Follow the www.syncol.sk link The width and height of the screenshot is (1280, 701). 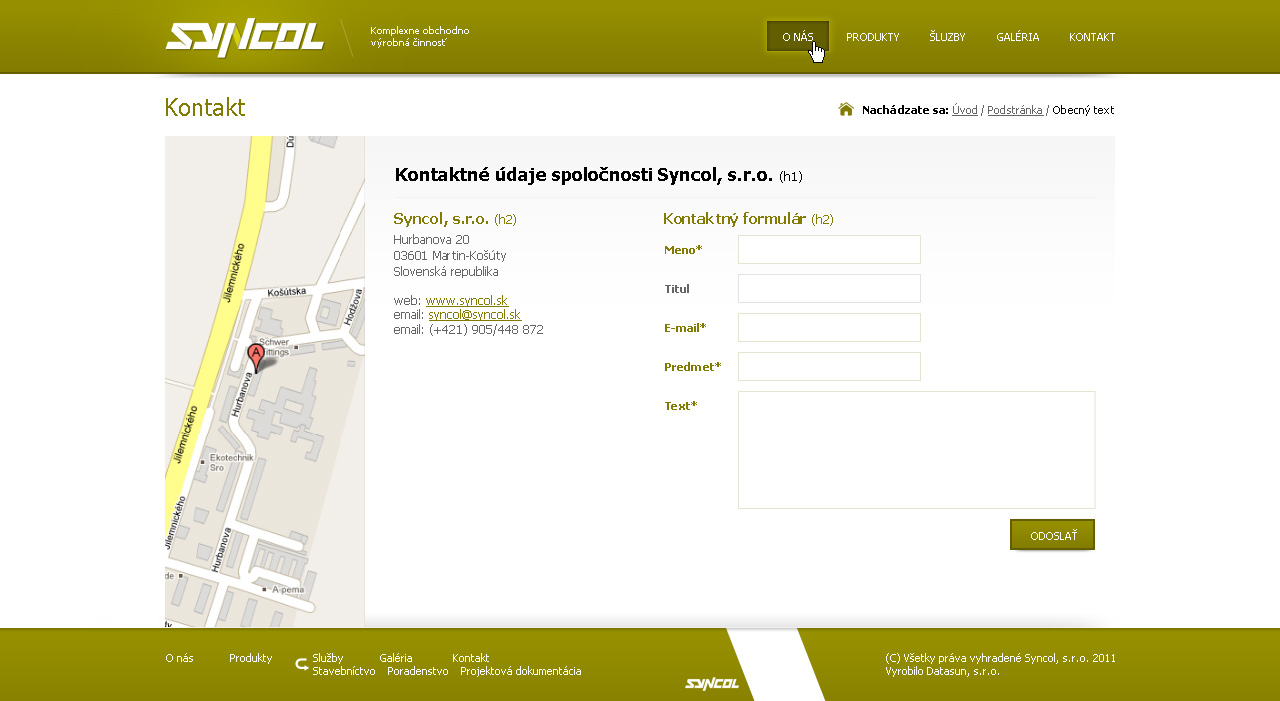tap(466, 300)
